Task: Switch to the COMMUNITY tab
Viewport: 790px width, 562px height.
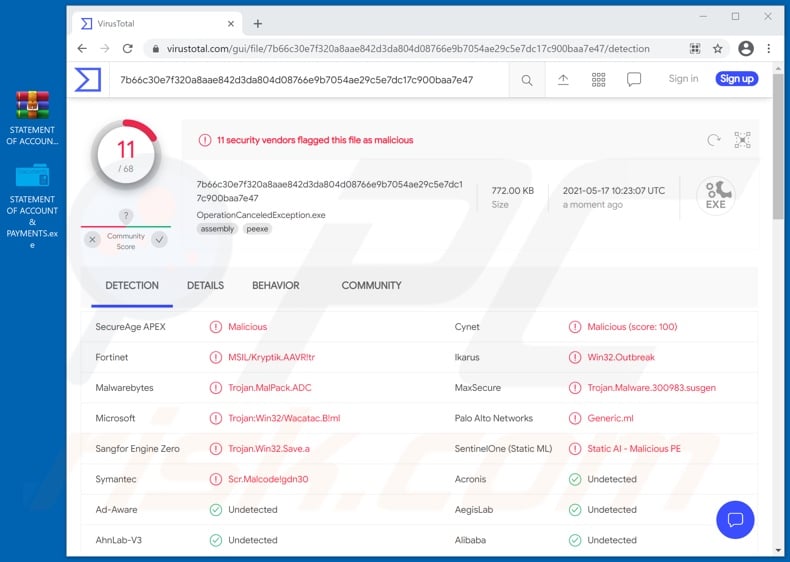Action: pos(371,285)
